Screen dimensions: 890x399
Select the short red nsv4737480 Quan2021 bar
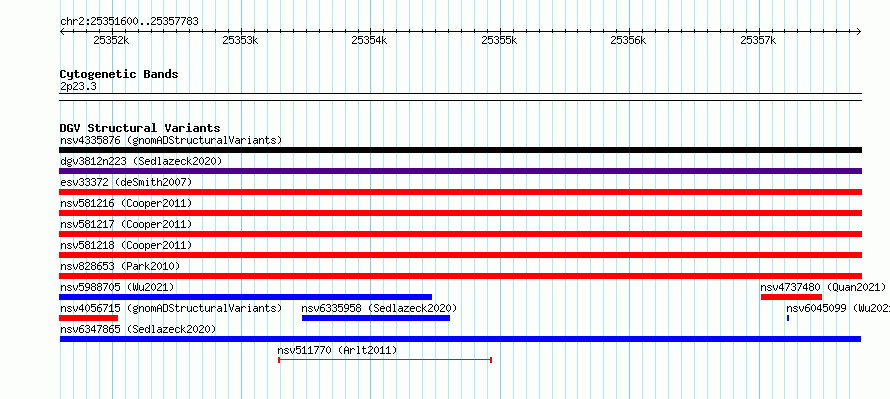[791, 297]
